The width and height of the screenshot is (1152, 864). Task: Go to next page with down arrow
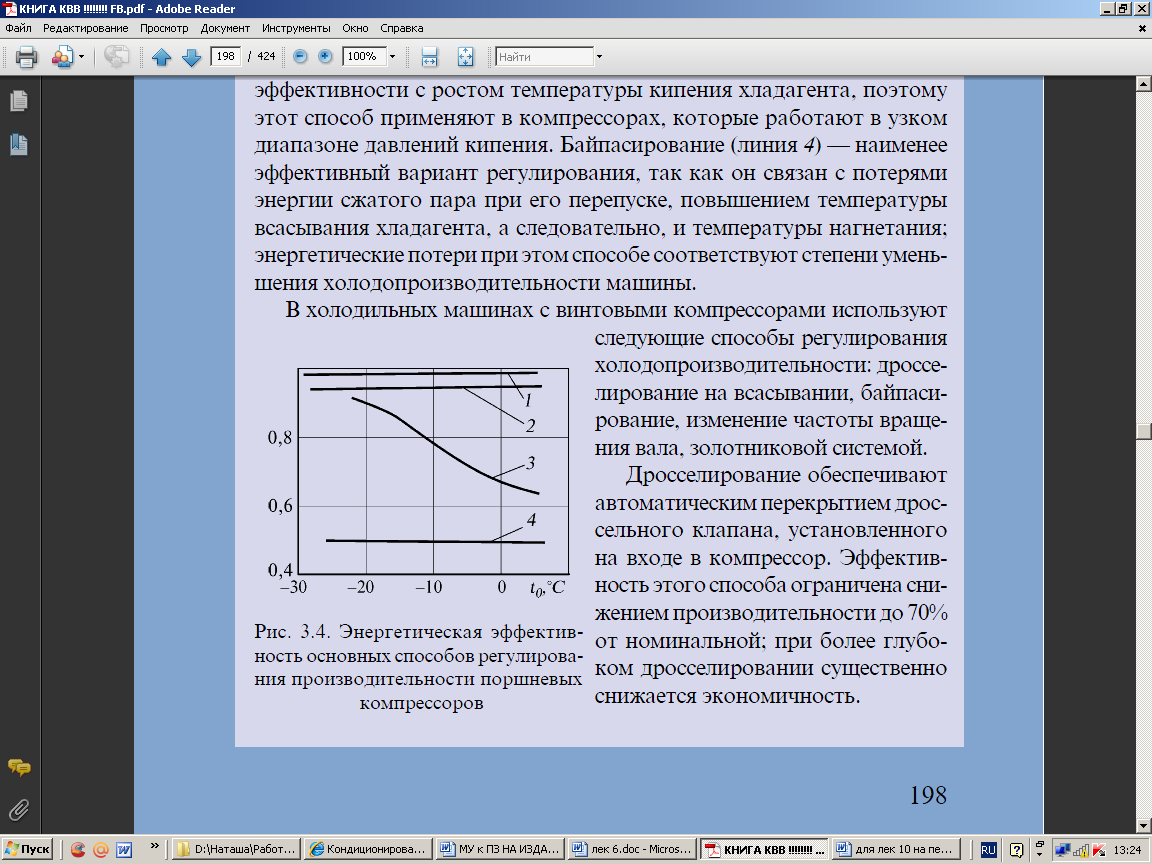(x=191, y=57)
